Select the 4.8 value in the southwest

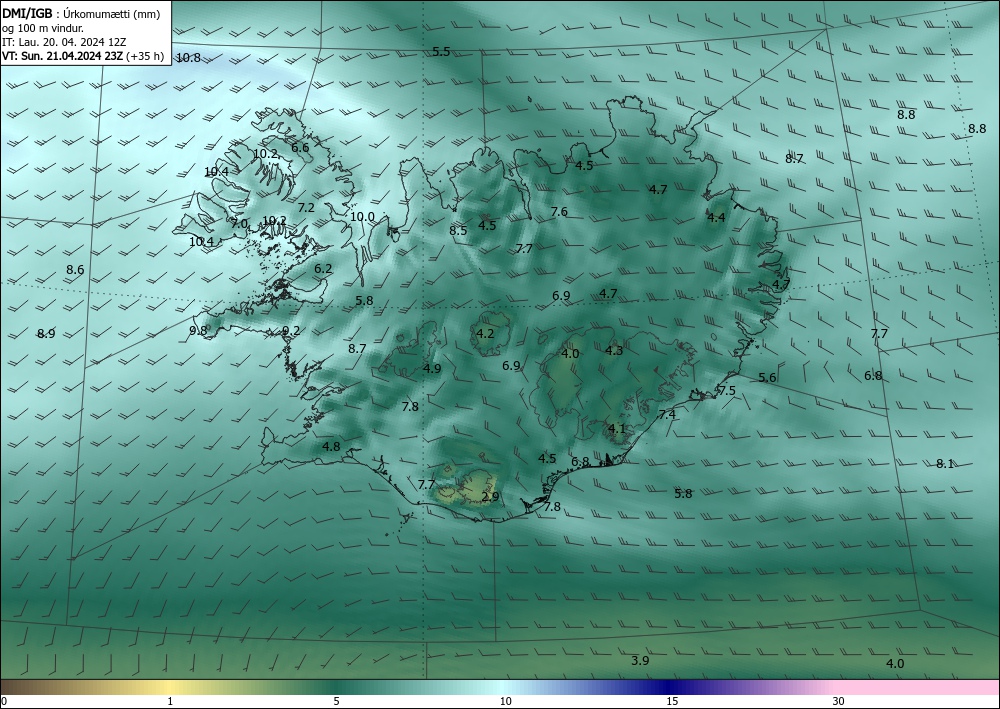coord(331,446)
